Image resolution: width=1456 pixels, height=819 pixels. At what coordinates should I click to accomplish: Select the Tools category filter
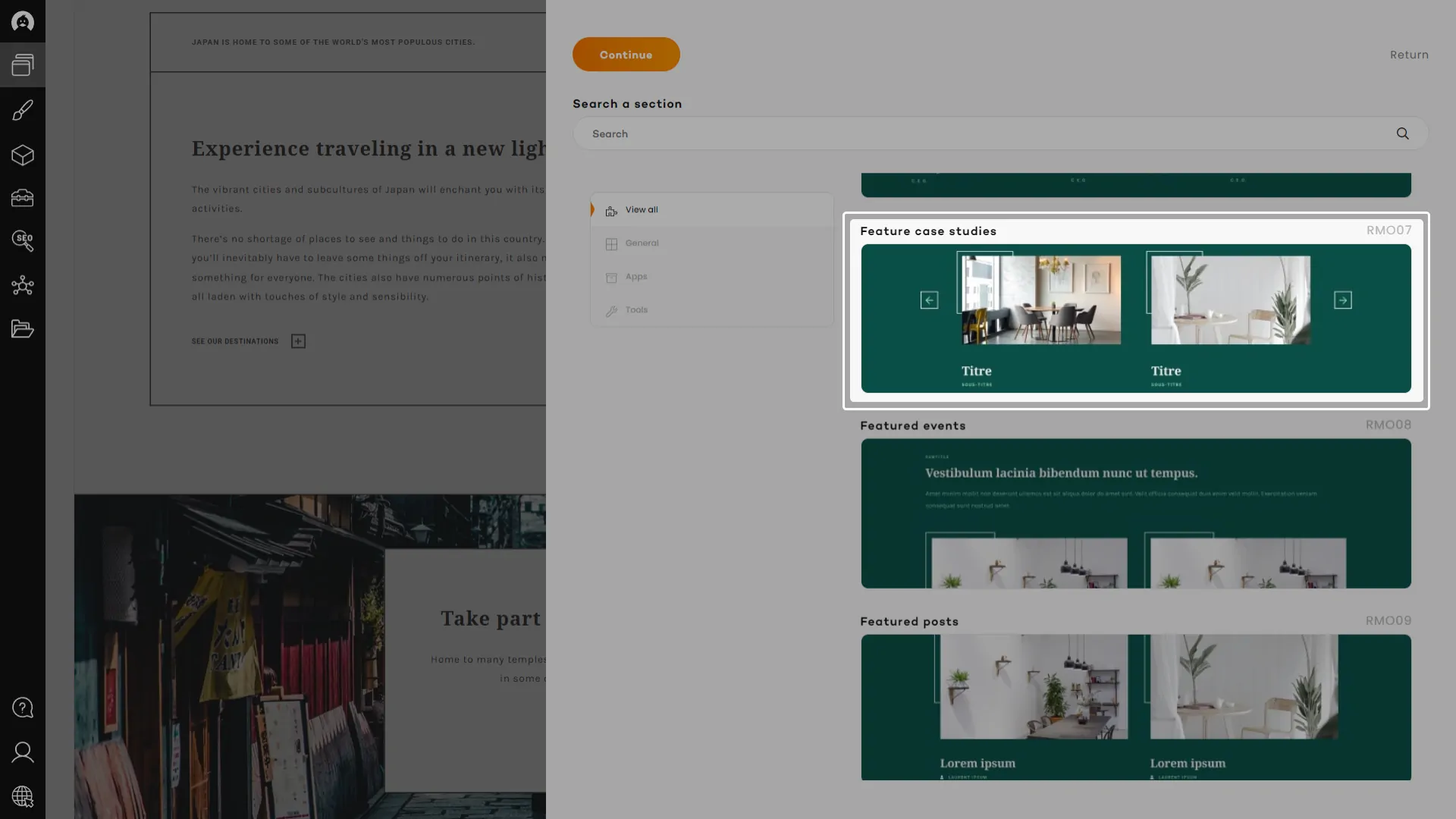pyautogui.click(x=635, y=310)
